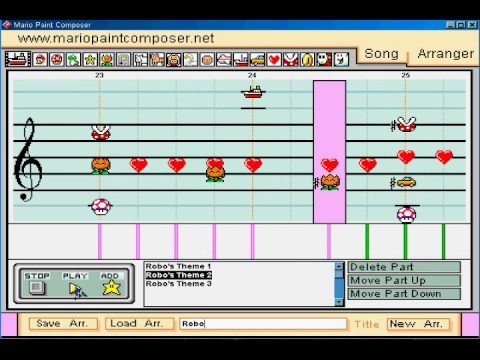
Task: Select the Airplane instrument icon
Action: tap(224, 60)
